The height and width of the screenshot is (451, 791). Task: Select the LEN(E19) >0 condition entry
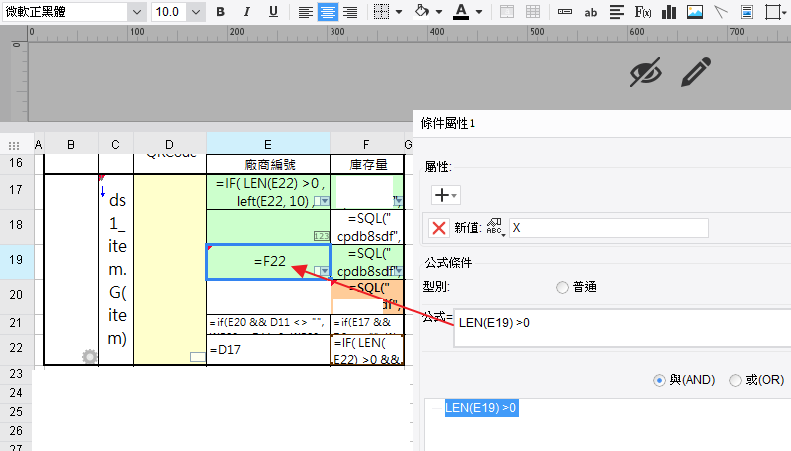click(481, 408)
